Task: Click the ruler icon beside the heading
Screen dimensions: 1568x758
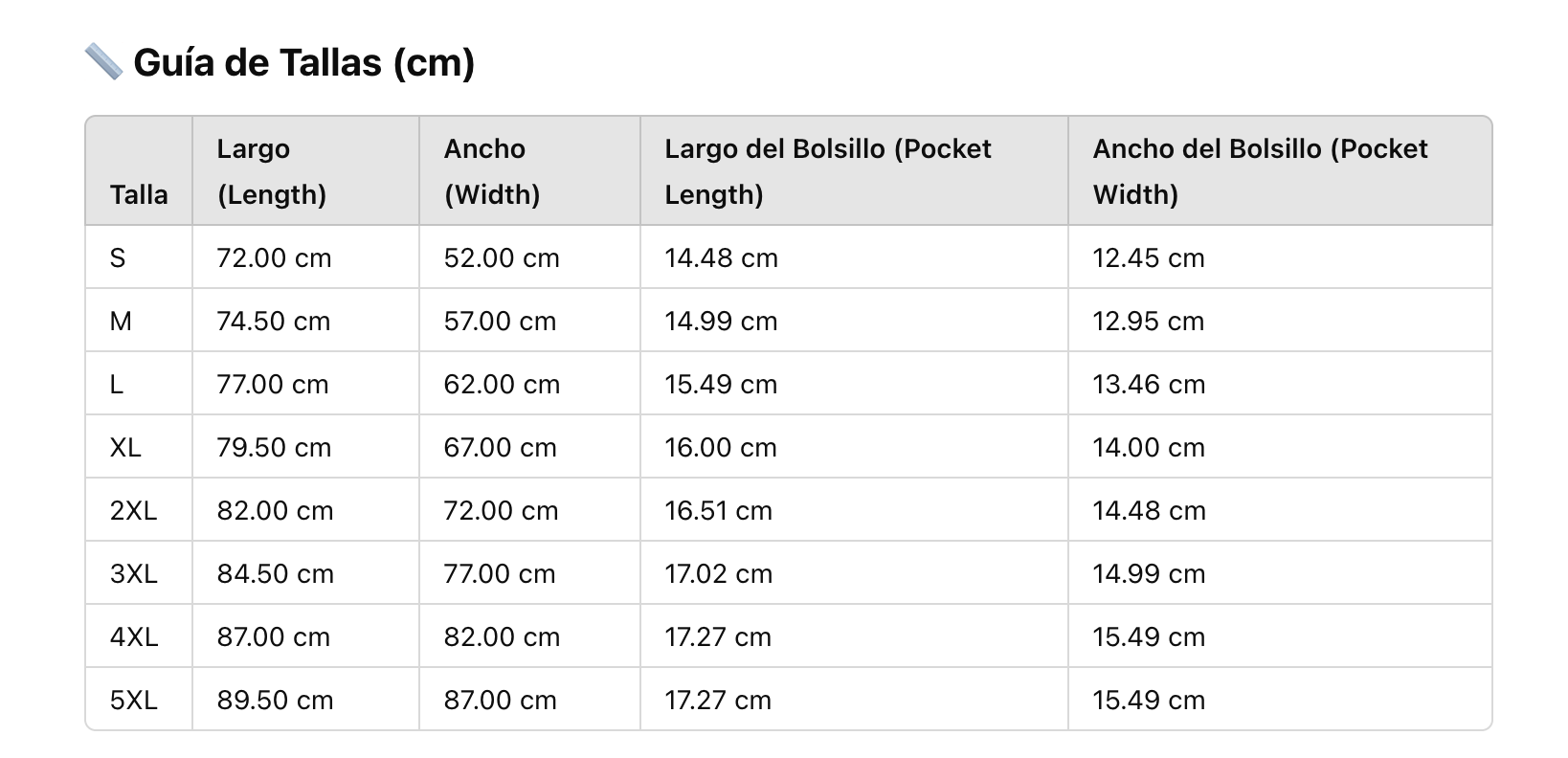Action: [103, 62]
